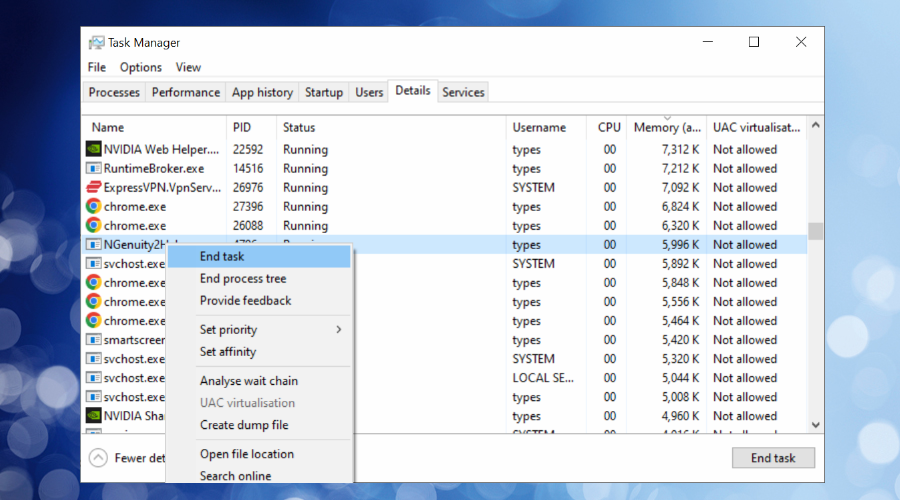The width and height of the screenshot is (900, 500).
Task: Click Chrome icon in the 5,464 K row
Action: pos(94,320)
